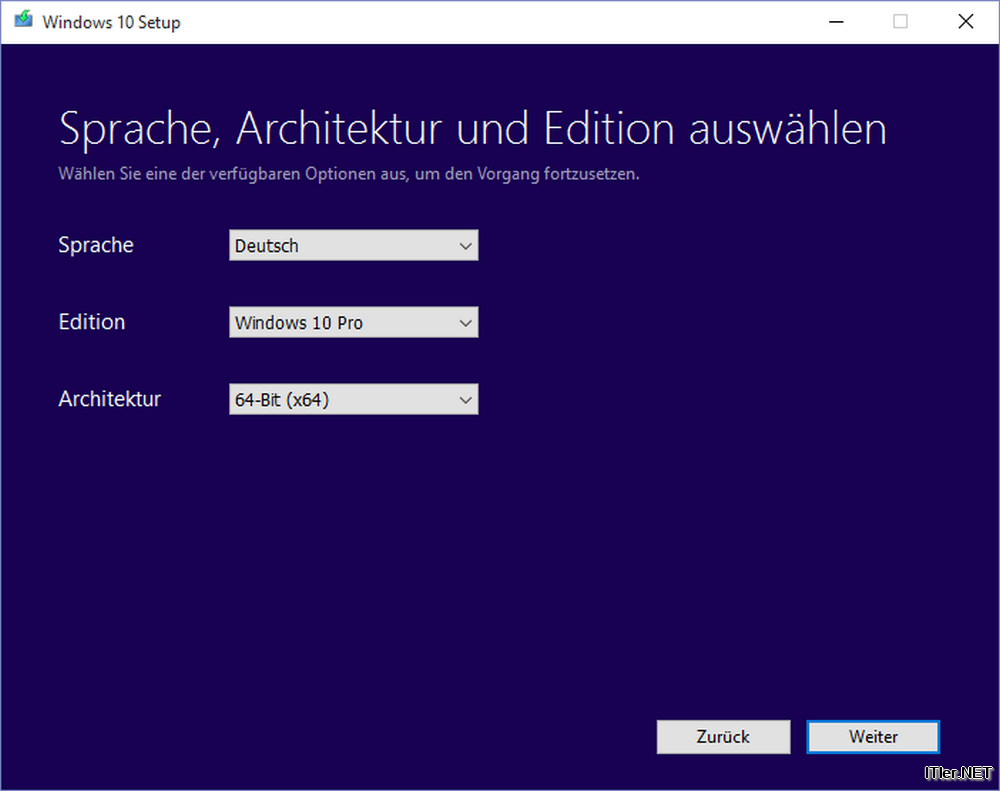Click the Sprache label
The height and width of the screenshot is (791, 1000).
95,245
